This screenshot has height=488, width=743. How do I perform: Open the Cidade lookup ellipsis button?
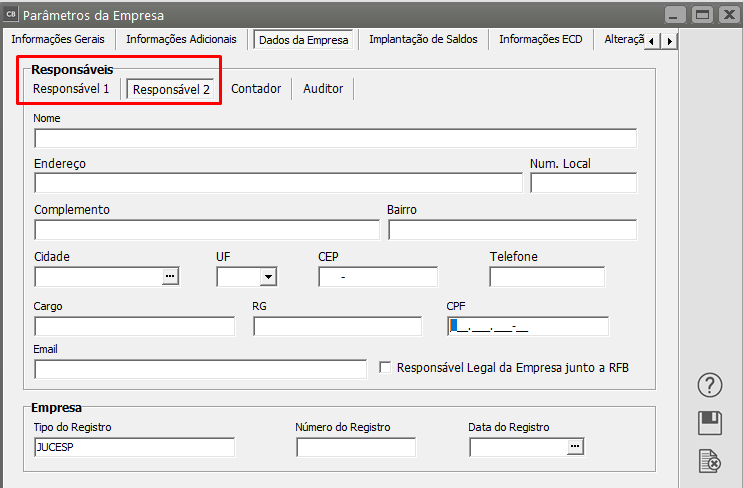tap(170, 276)
